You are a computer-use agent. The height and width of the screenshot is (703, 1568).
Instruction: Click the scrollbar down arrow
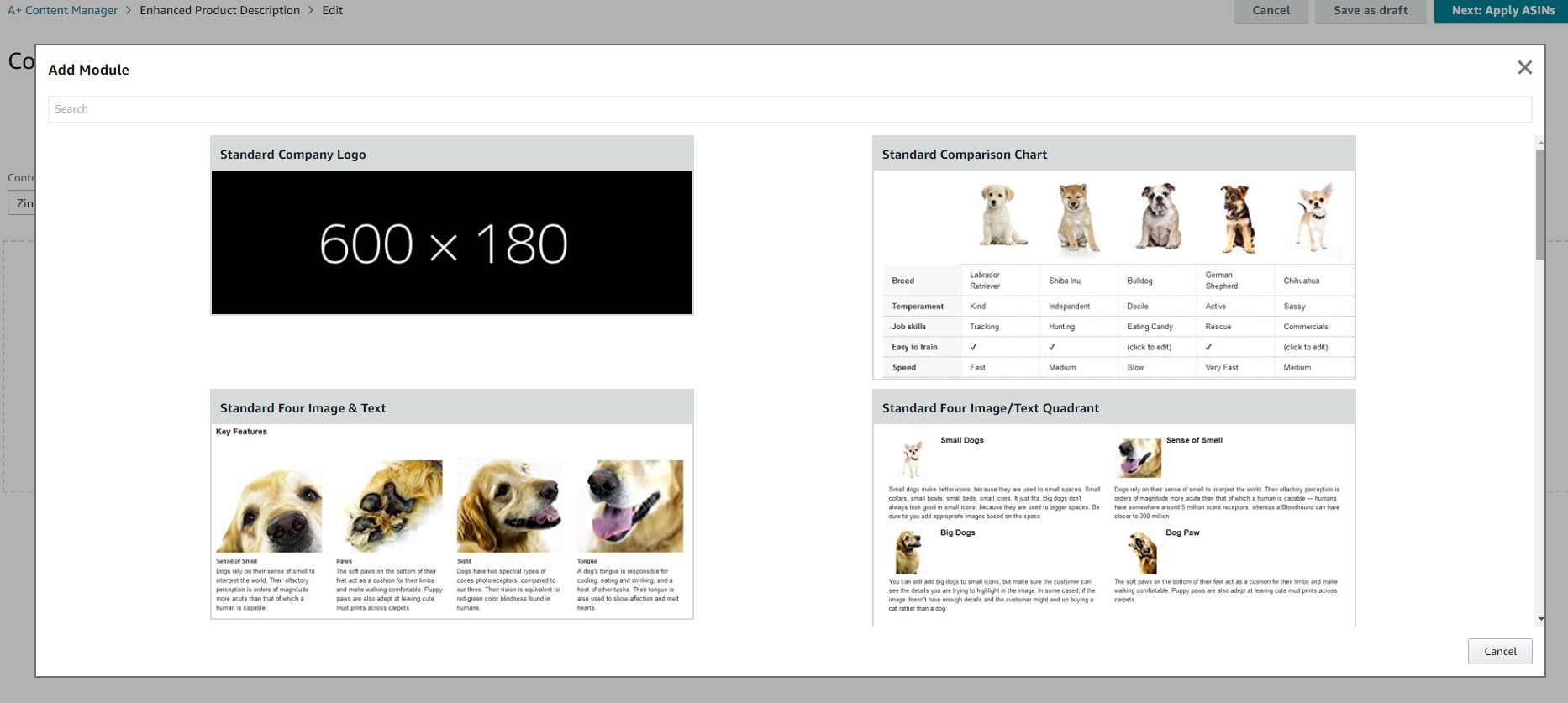point(1540,619)
